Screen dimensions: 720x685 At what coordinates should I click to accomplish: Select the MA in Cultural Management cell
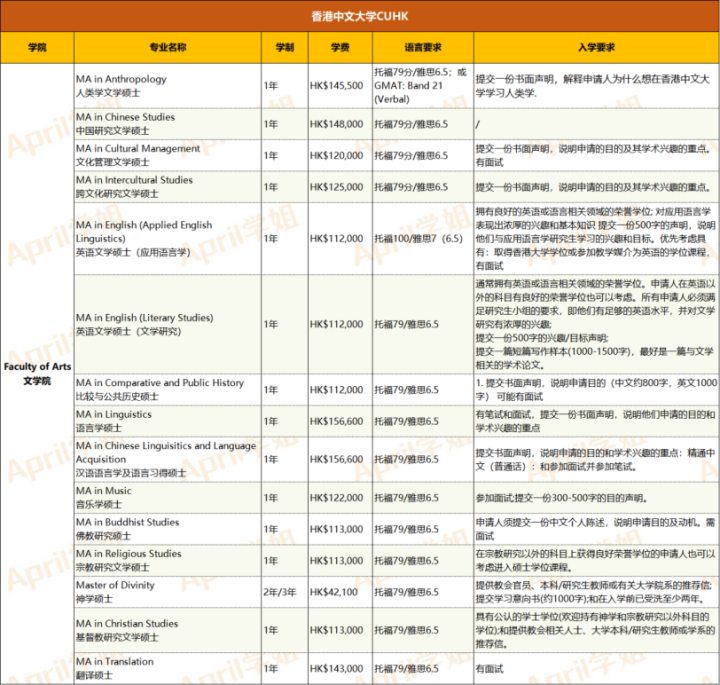coord(168,155)
